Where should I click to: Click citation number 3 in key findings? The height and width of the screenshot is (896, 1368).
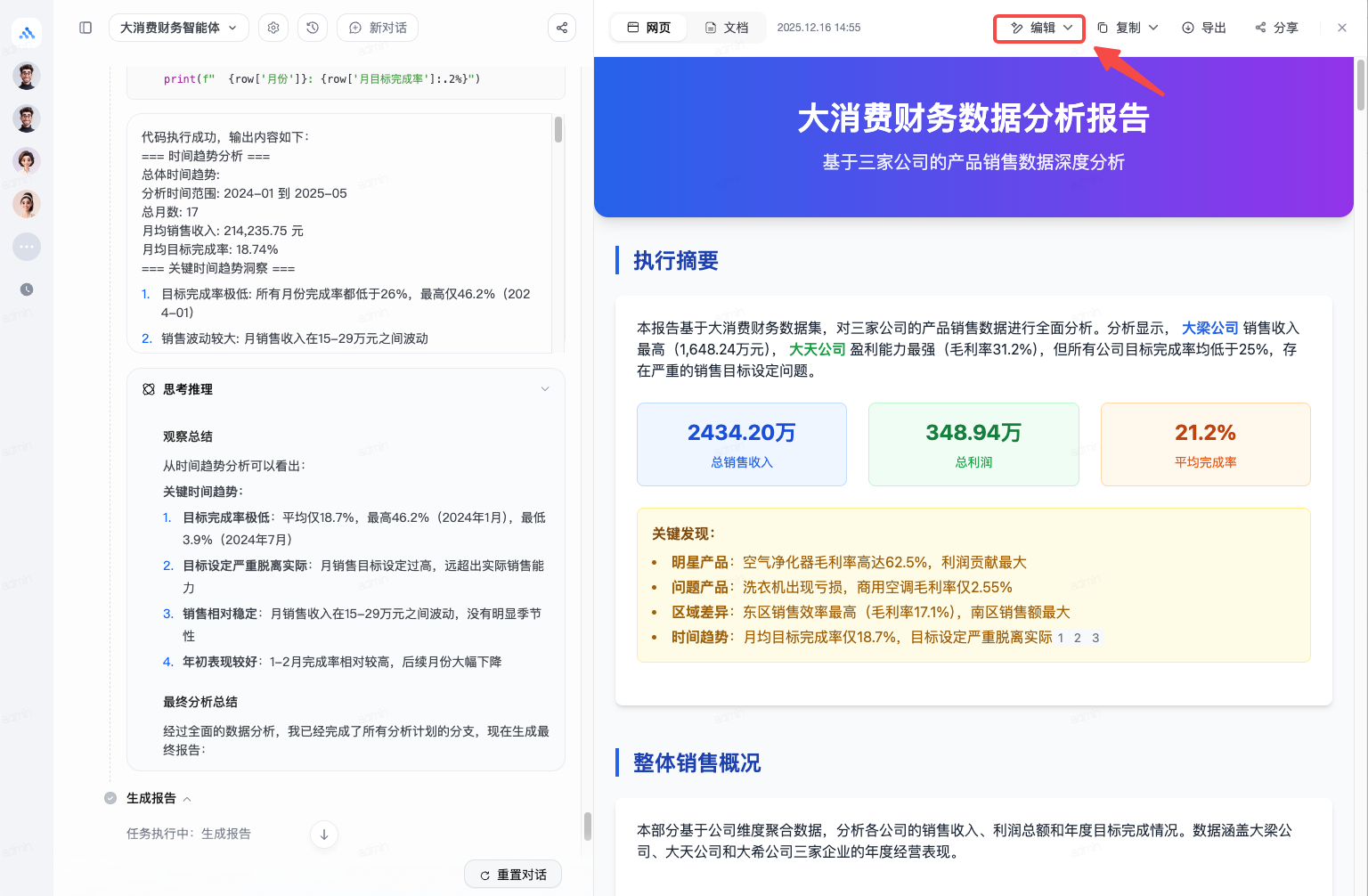click(1095, 638)
